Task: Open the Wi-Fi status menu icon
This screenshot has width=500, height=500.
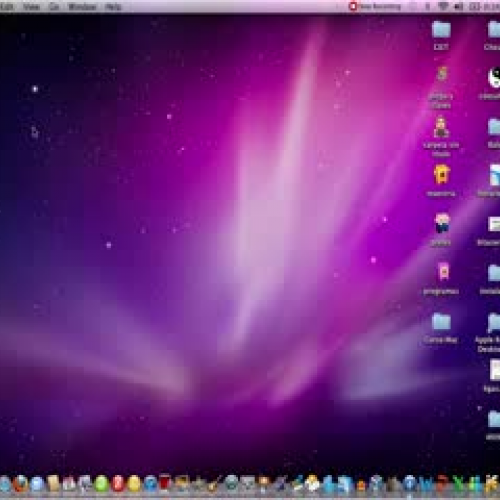Action: coord(443,6)
